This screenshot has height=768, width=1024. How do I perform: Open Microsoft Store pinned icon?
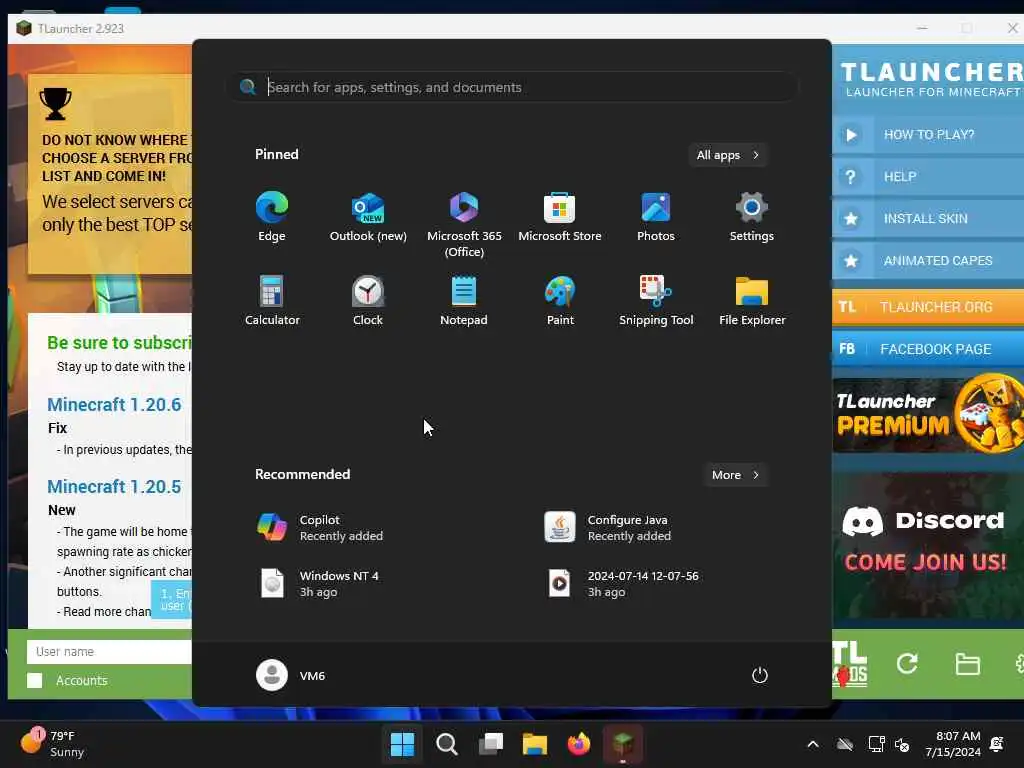(x=560, y=217)
